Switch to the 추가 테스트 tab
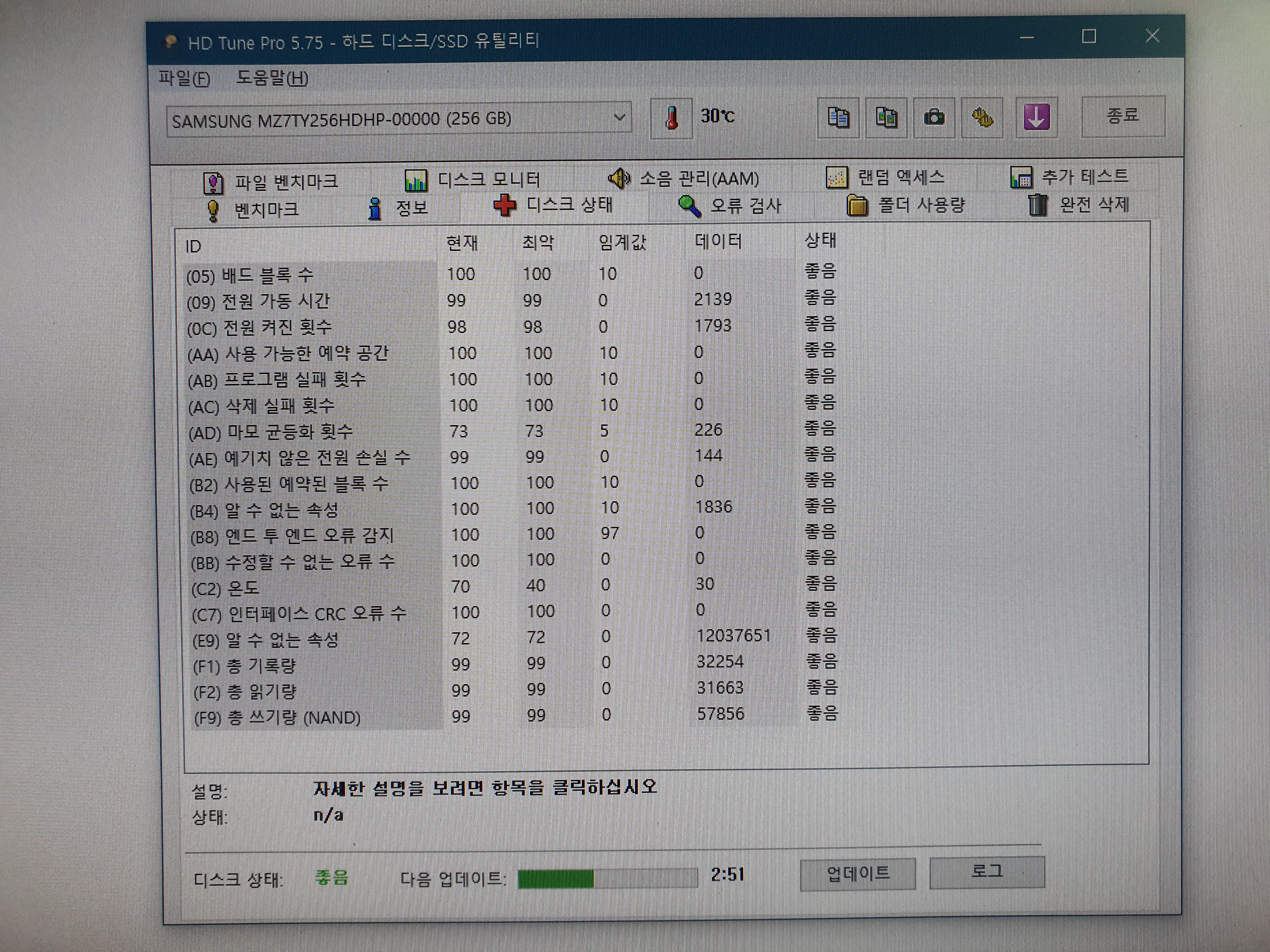The height and width of the screenshot is (952, 1270). [1069, 176]
